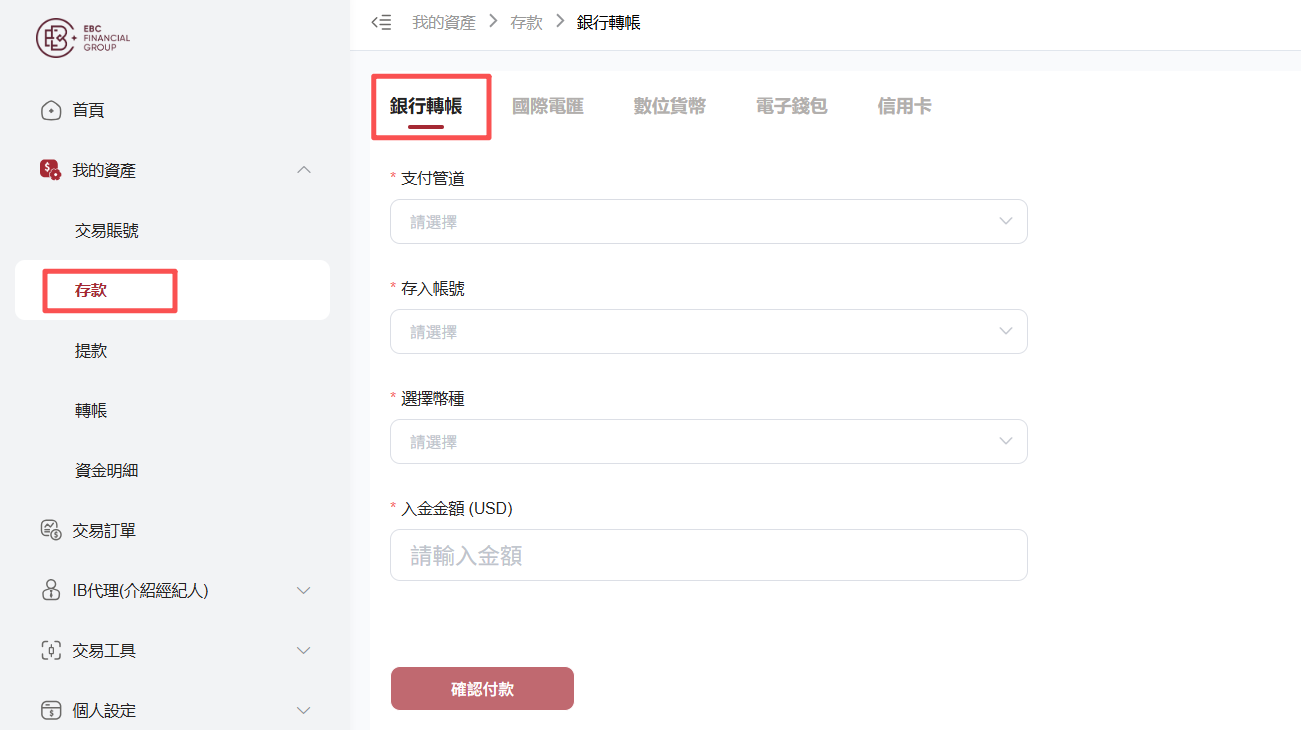Screen dimensions: 1301x730
Task: Expand the 交易工具 submenu chevron
Action: [305, 650]
